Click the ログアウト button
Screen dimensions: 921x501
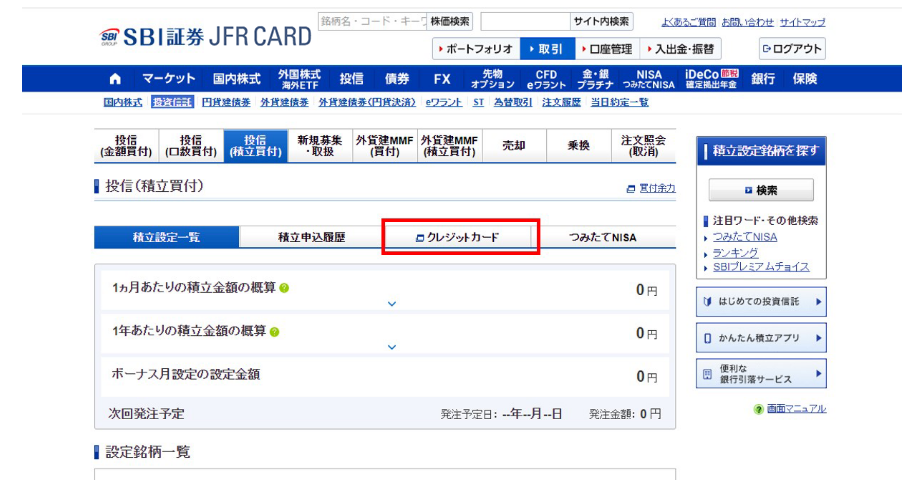pyautogui.click(x=791, y=49)
